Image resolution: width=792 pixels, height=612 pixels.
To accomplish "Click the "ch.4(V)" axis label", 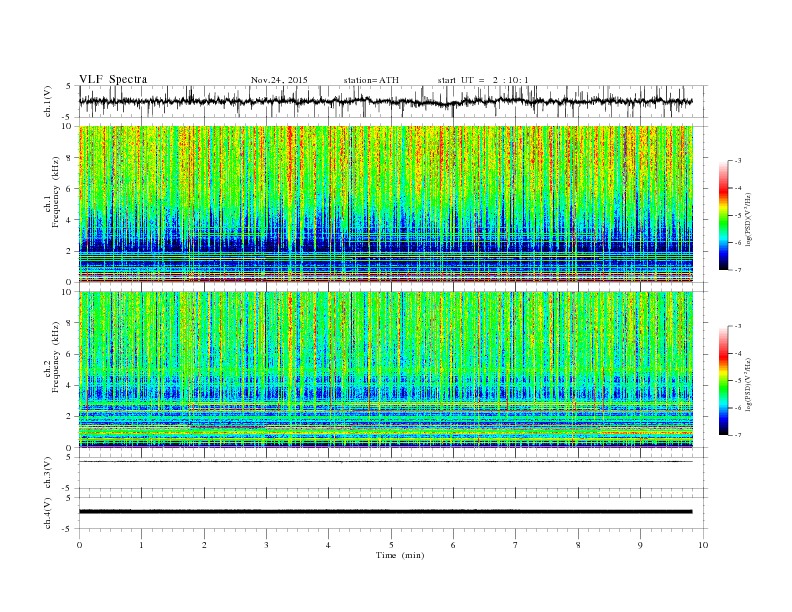I will tap(48, 513).
